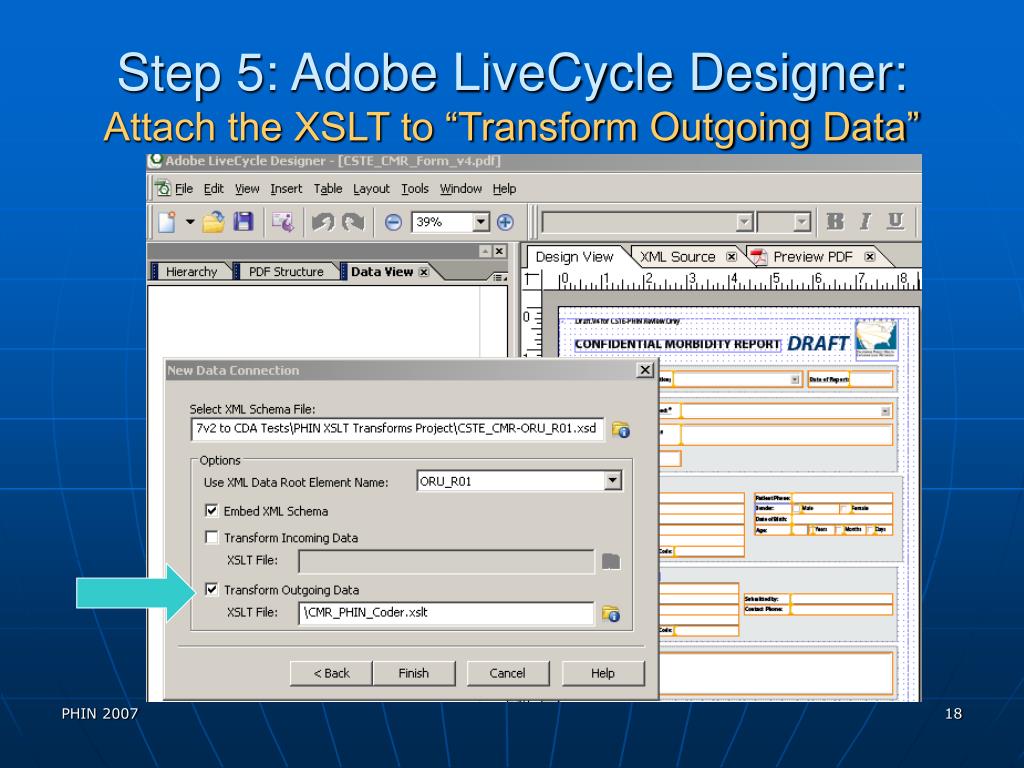Click the Cancel button

point(507,673)
